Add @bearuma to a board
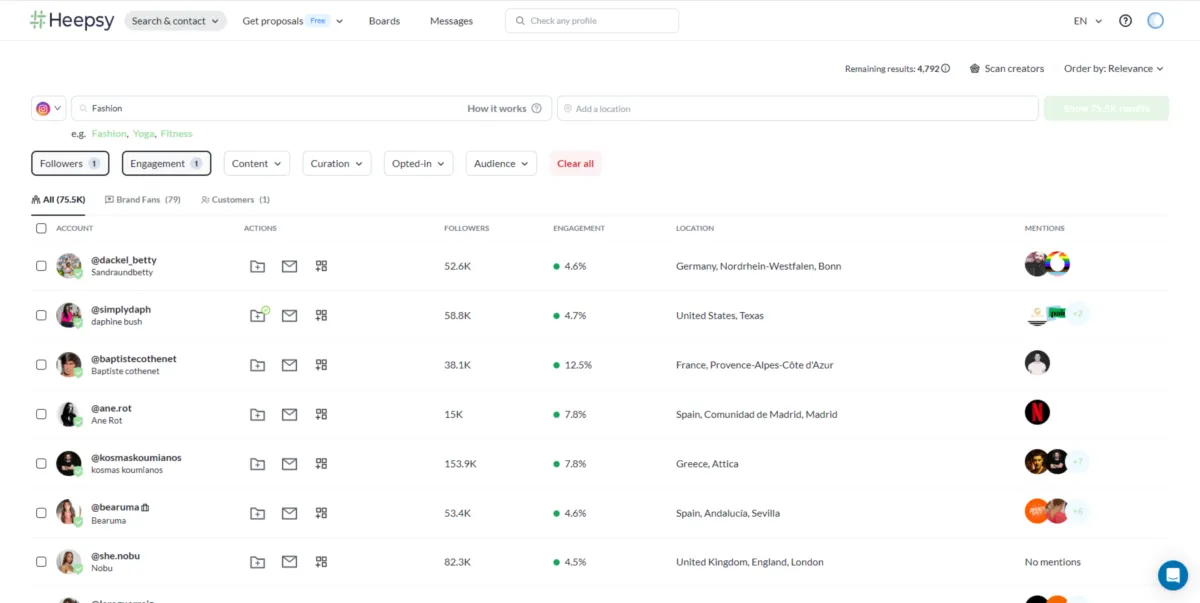Viewport: 1200px width, 603px height. 257,513
